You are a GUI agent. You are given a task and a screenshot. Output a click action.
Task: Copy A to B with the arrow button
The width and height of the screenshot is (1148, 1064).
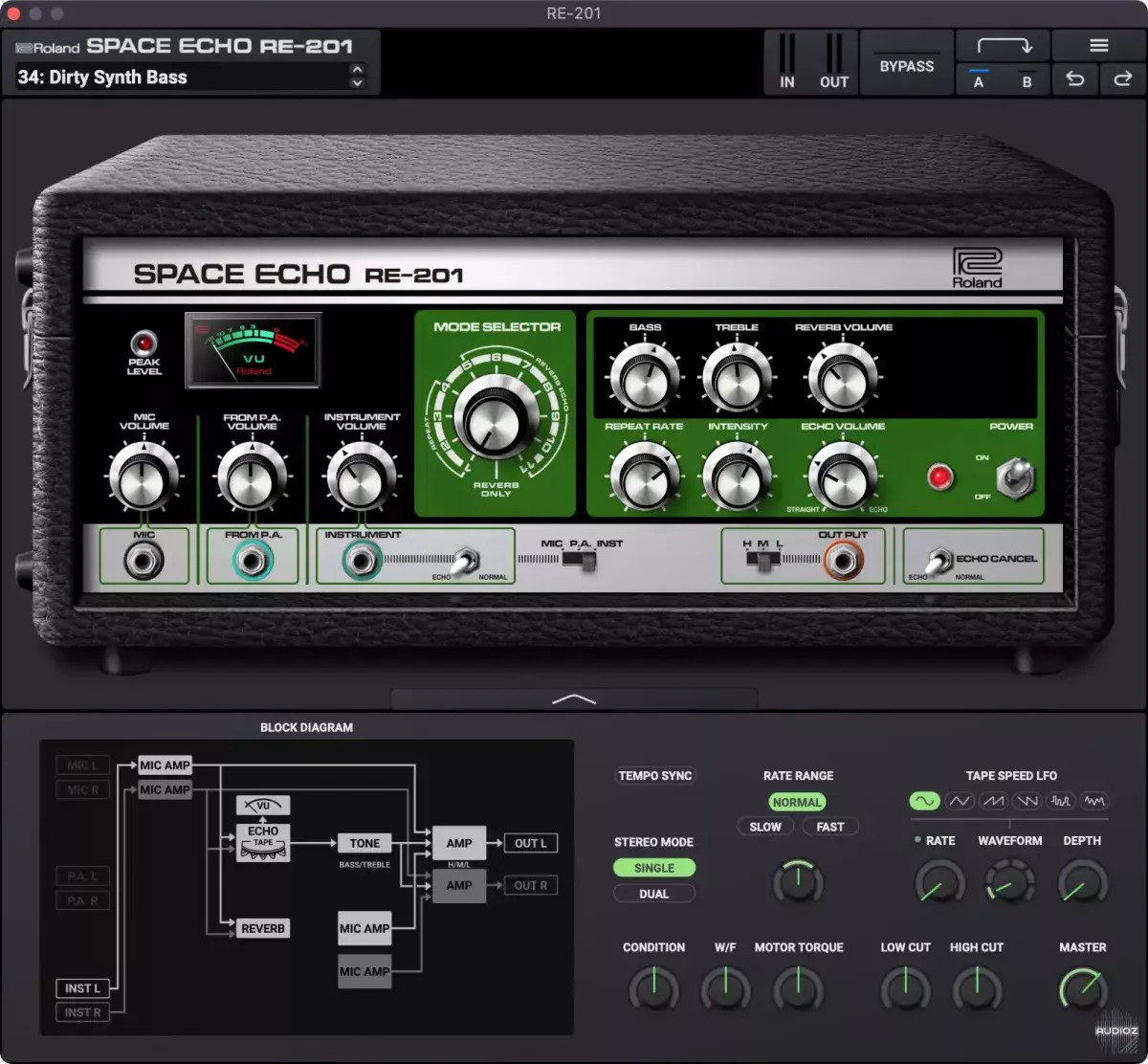pyautogui.click(x=1003, y=46)
